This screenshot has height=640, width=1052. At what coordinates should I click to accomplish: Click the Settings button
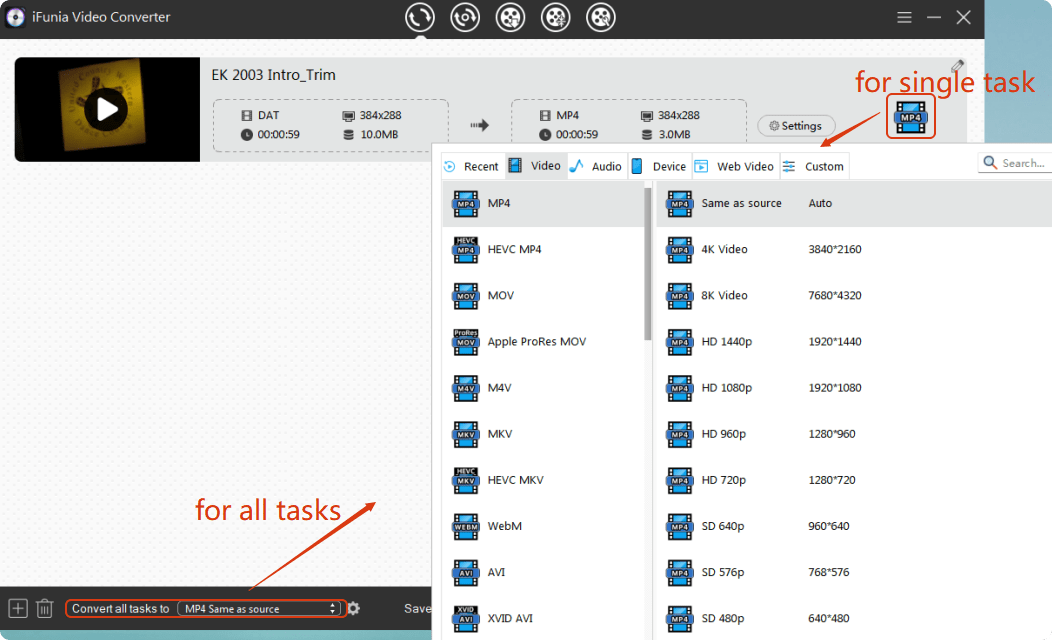click(796, 126)
